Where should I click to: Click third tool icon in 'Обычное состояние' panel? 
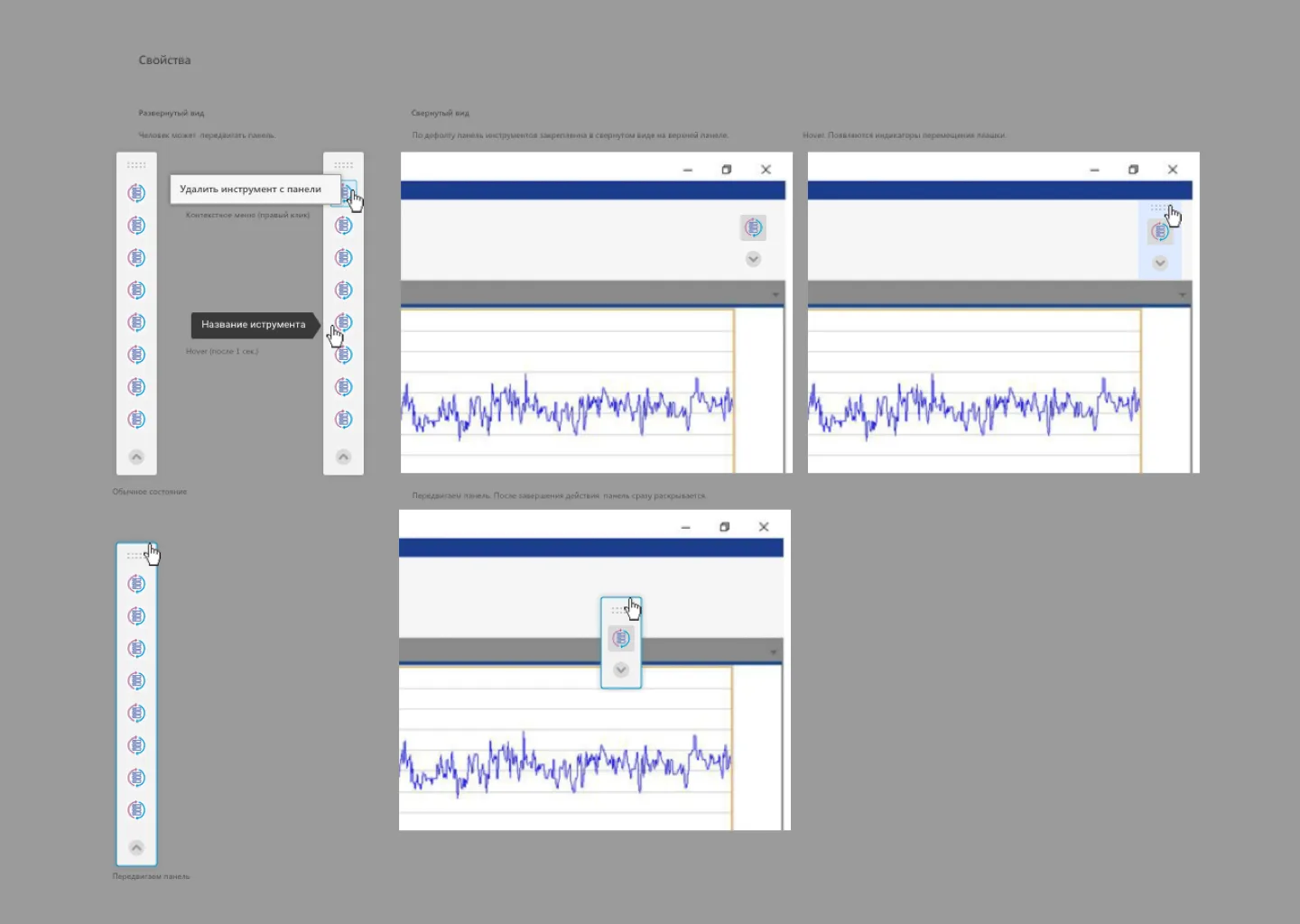136,258
